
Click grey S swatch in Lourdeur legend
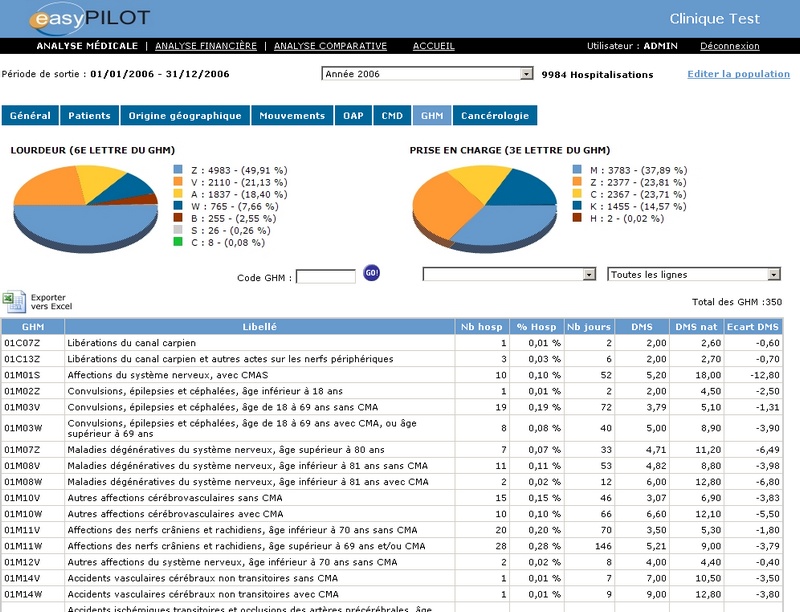coord(178,230)
